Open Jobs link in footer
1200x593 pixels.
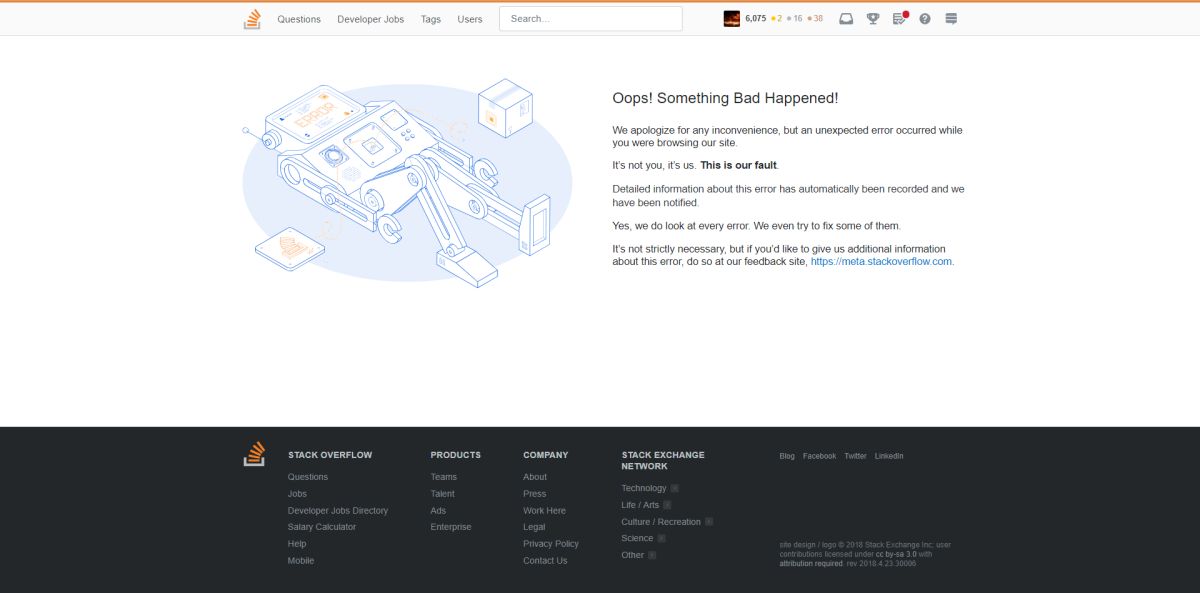(297, 494)
